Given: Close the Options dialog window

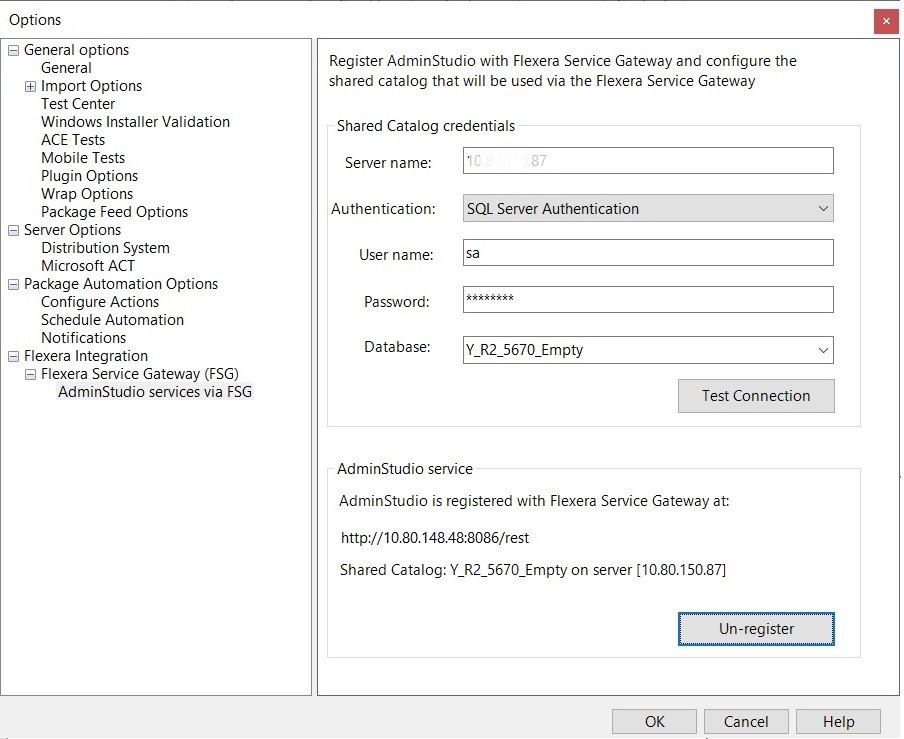Looking at the screenshot, I should click(884, 21).
